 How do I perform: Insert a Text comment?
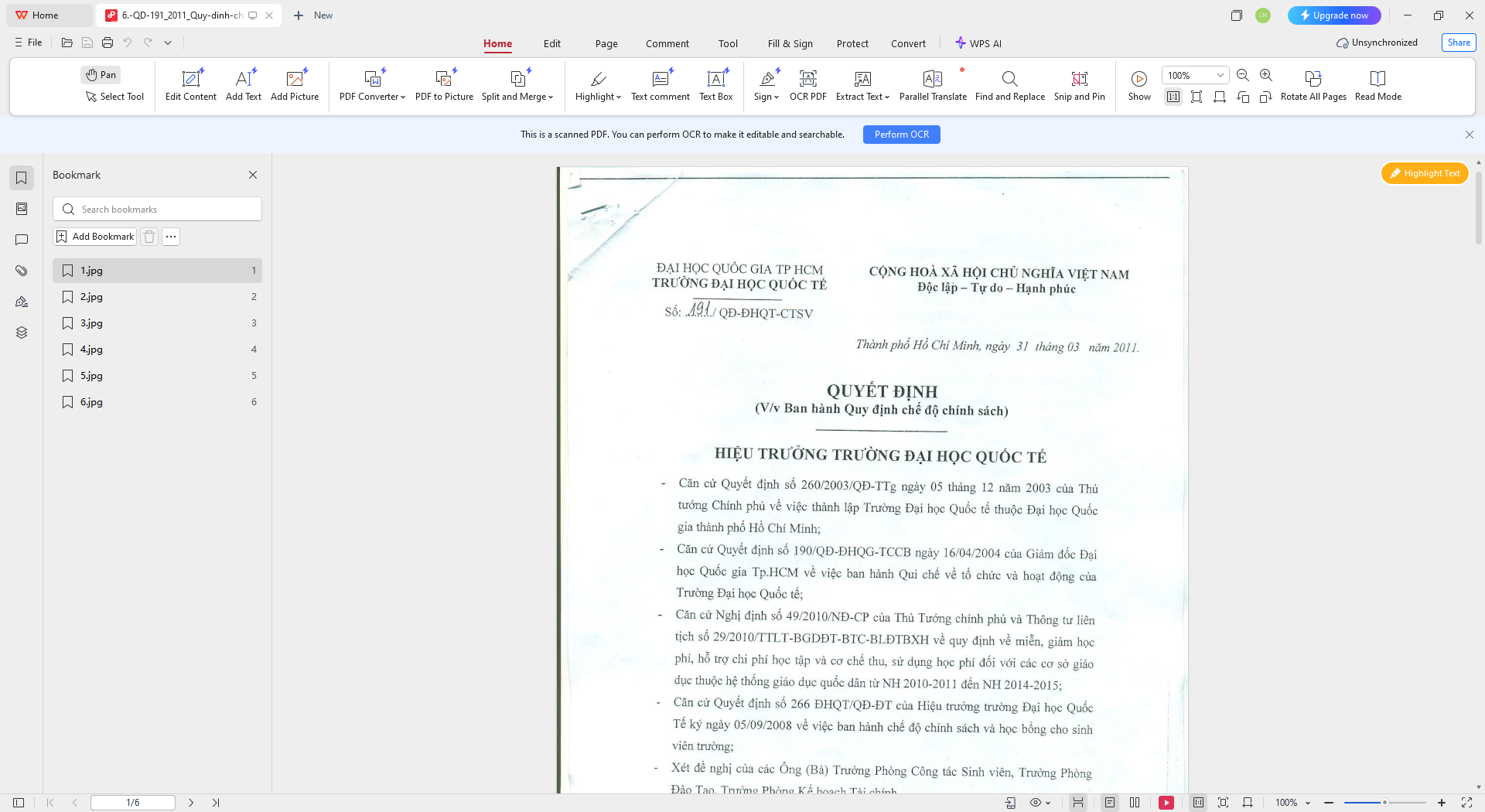(x=661, y=86)
